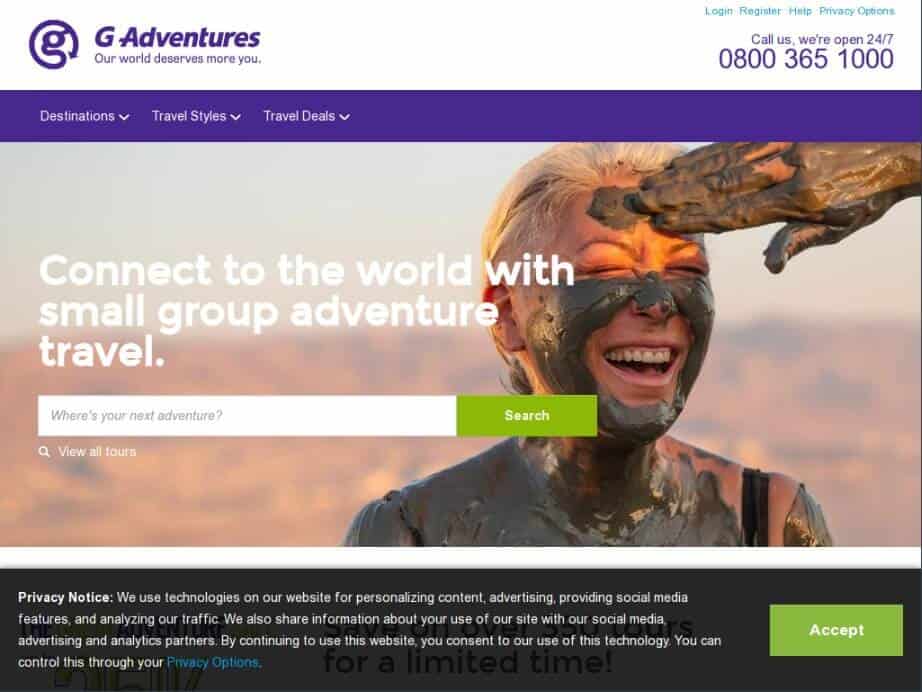Expand the Travel Styles menu
This screenshot has height=692, width=922.
[x=196, y=116]
